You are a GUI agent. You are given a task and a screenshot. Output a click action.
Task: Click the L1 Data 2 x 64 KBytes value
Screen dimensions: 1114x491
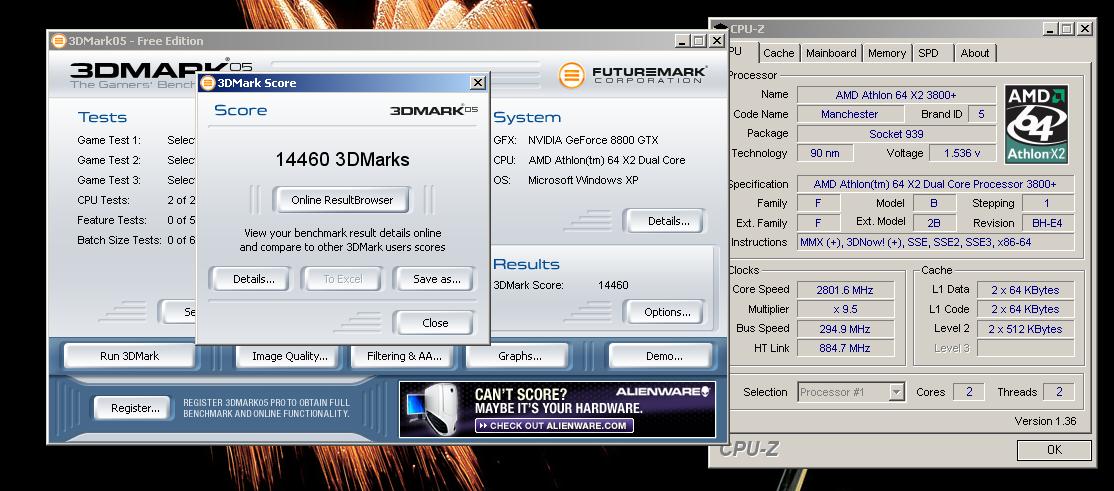pos(1025,290)
